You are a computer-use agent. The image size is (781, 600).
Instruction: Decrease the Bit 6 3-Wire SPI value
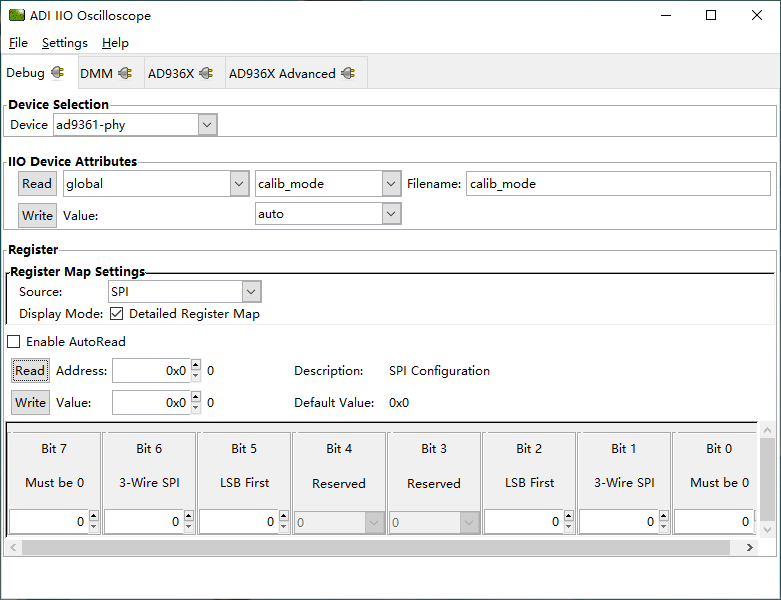[189, 527]
